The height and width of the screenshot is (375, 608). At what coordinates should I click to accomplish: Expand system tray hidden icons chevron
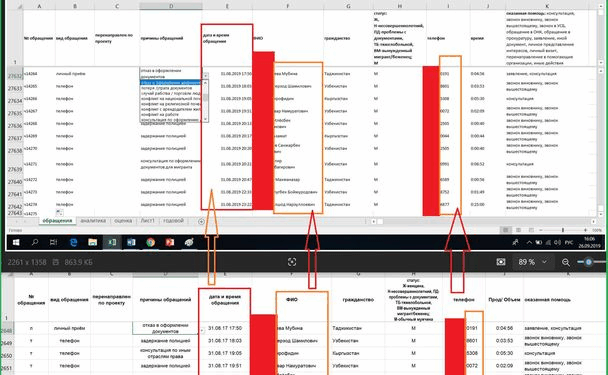tap(529, 242)
